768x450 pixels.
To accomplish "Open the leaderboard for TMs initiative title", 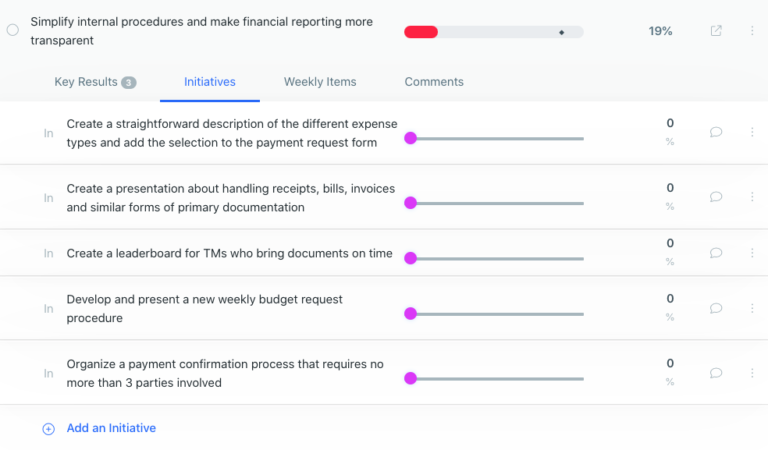I will (229, 253).
